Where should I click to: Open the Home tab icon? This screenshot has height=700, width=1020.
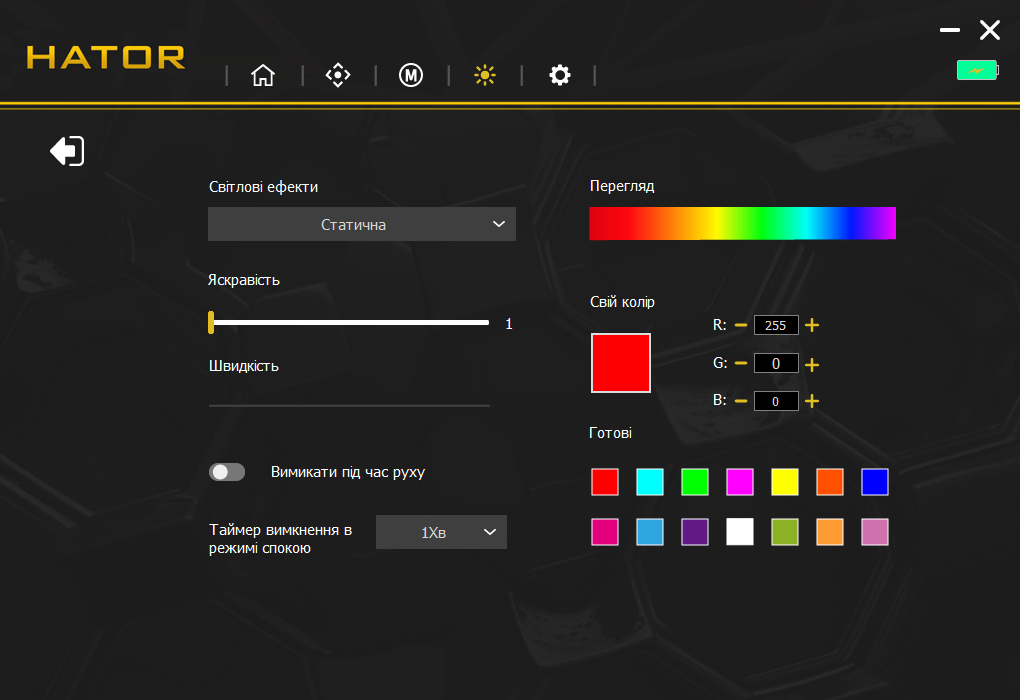263,75
